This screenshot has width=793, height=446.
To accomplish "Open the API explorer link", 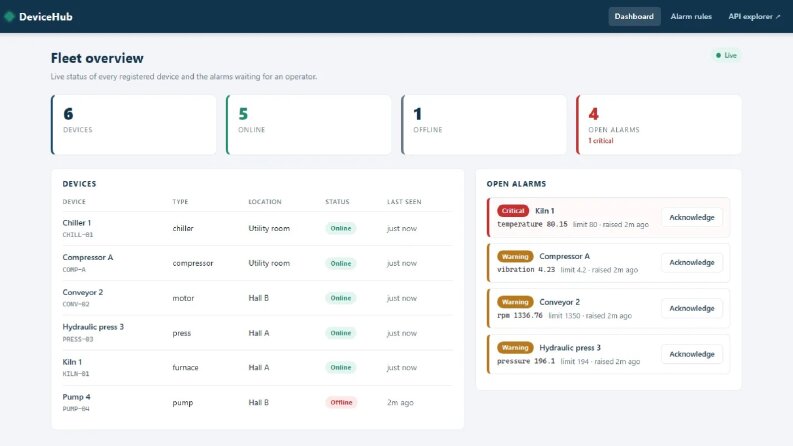I will (x=754, y=16).
